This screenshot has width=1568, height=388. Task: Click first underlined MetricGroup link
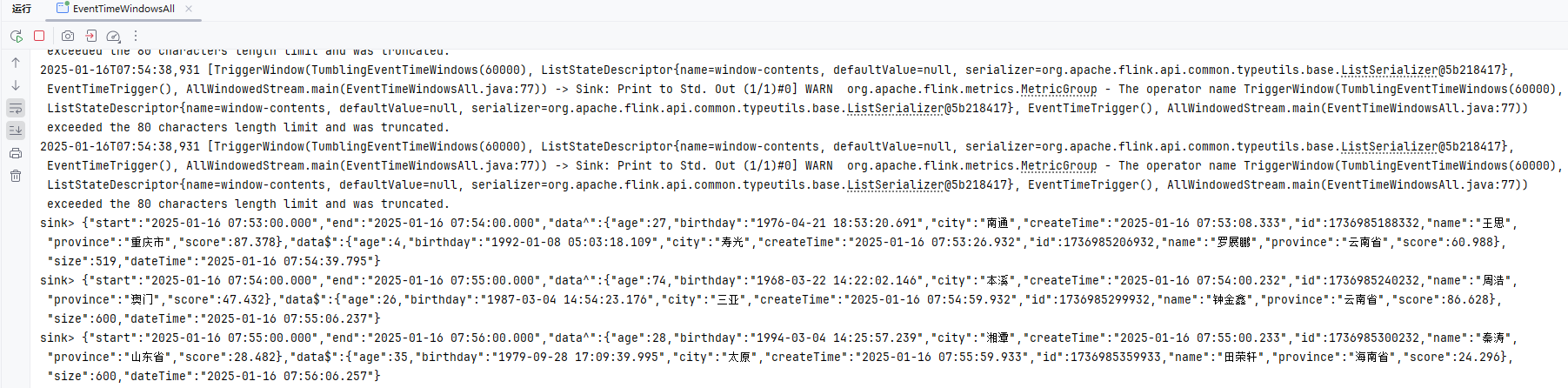(1058, 90)
